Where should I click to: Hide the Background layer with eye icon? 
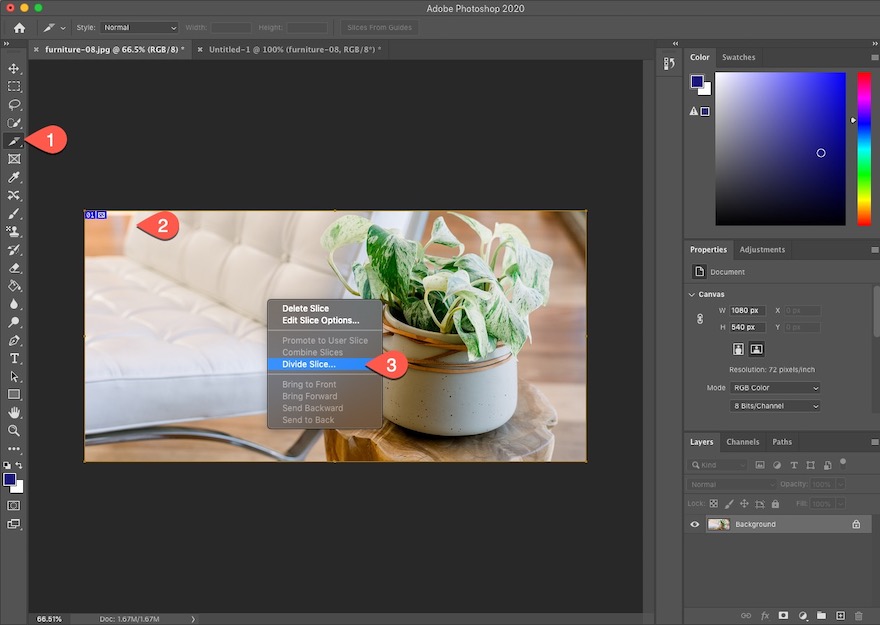[695, 524]
